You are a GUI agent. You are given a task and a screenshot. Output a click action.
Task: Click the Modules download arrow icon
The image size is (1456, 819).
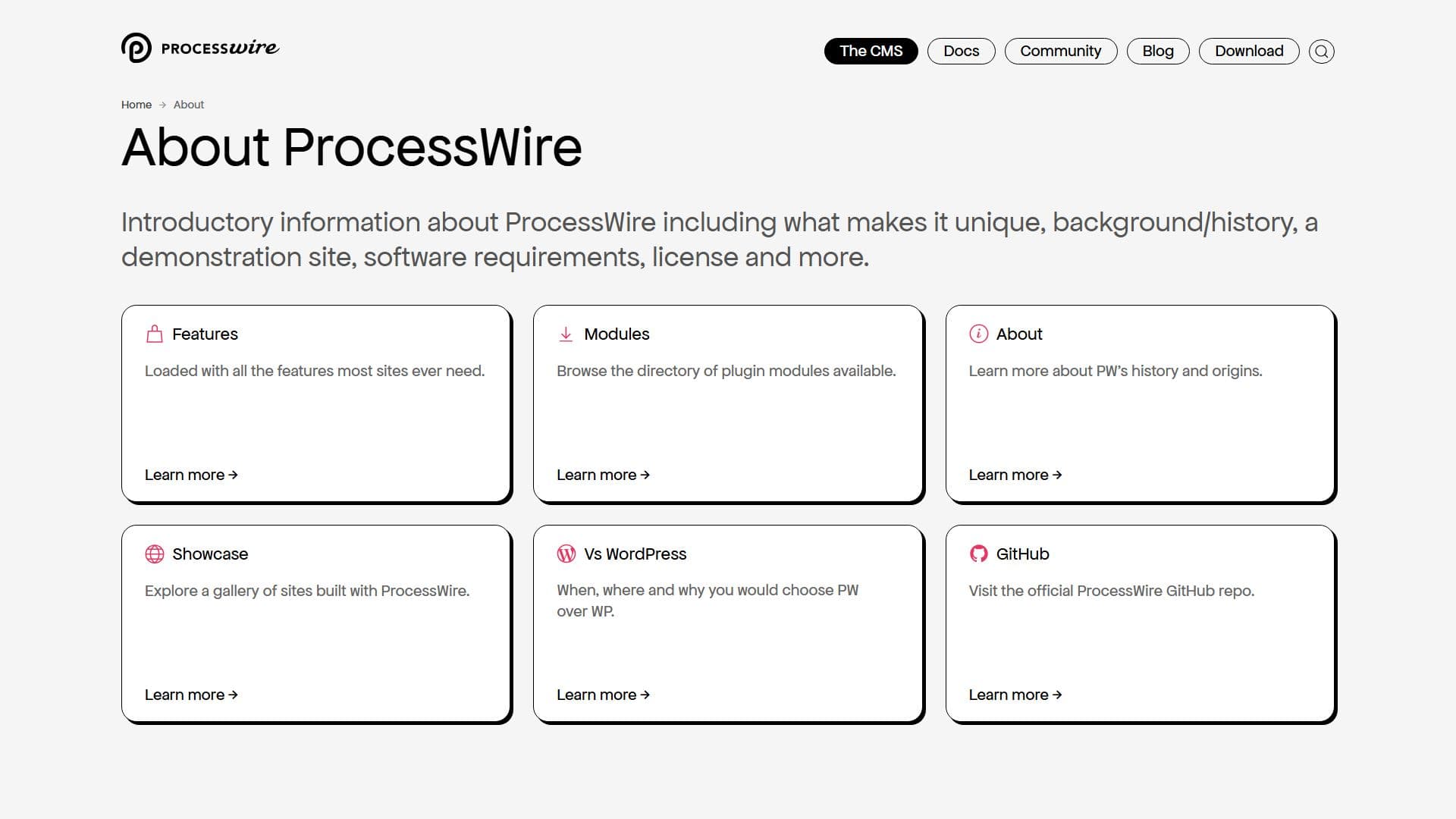click(566, 334)
